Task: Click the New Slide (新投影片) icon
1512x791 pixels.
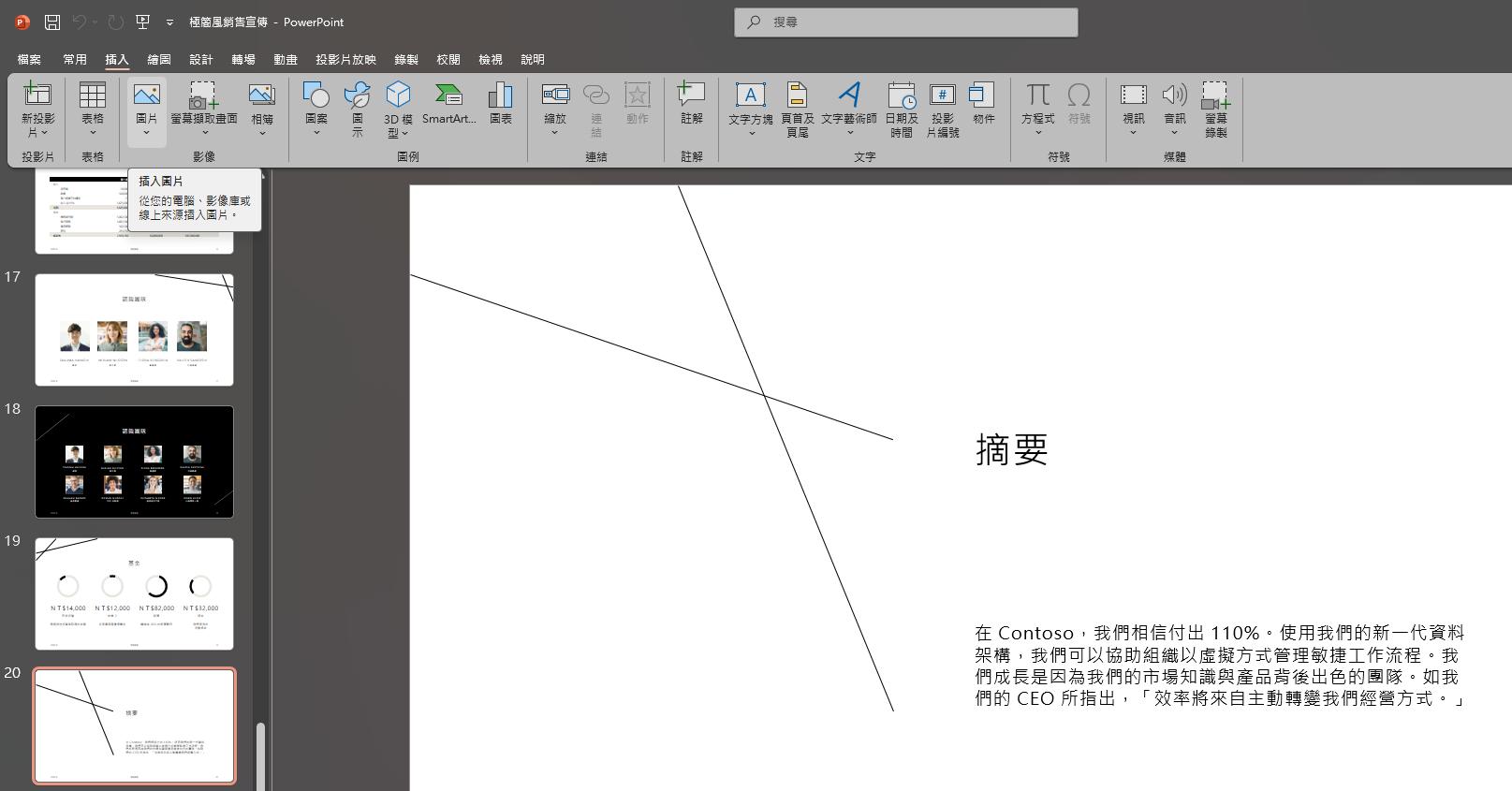Action: coord(37,94)
